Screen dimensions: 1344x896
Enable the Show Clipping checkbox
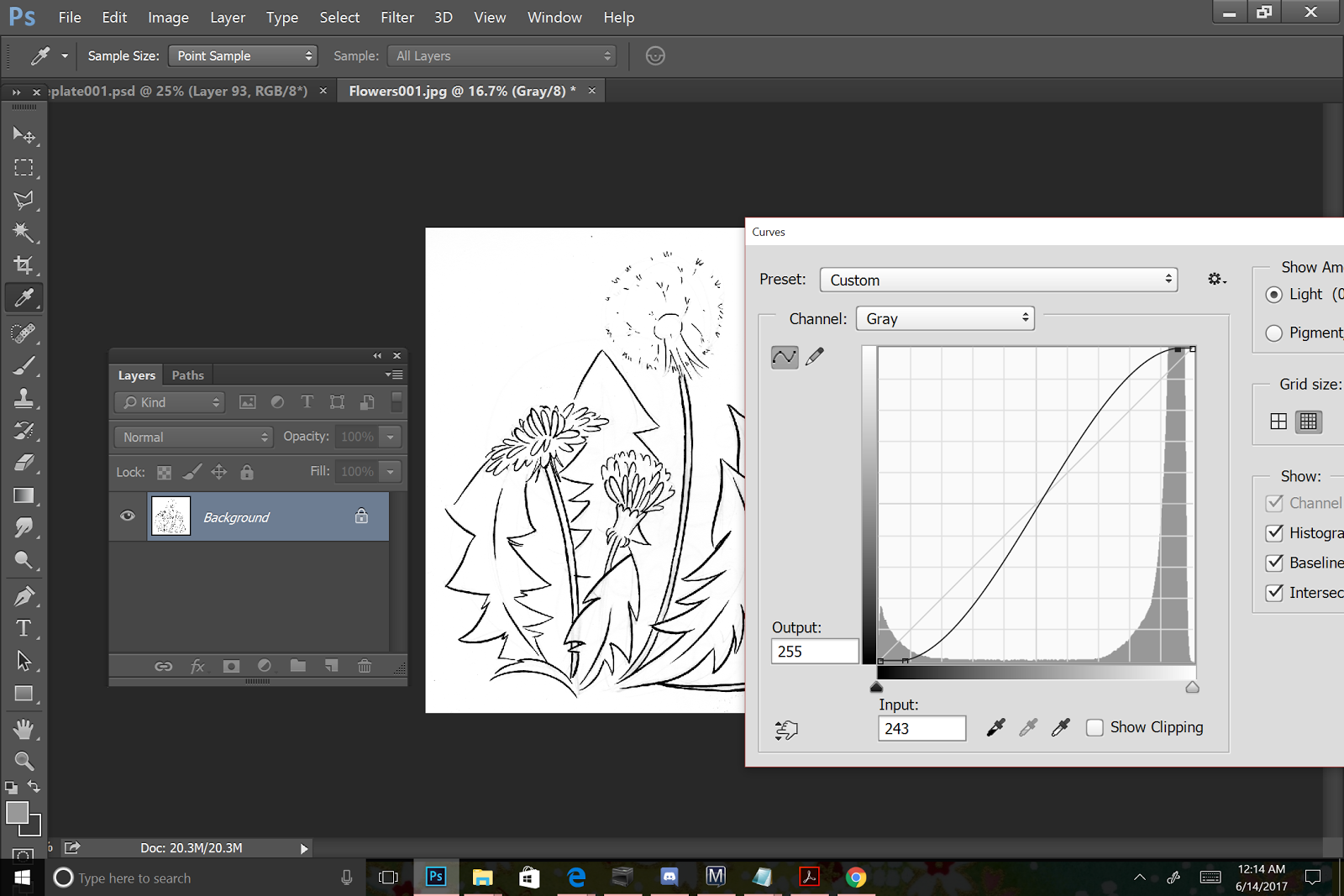(1095, 728)
